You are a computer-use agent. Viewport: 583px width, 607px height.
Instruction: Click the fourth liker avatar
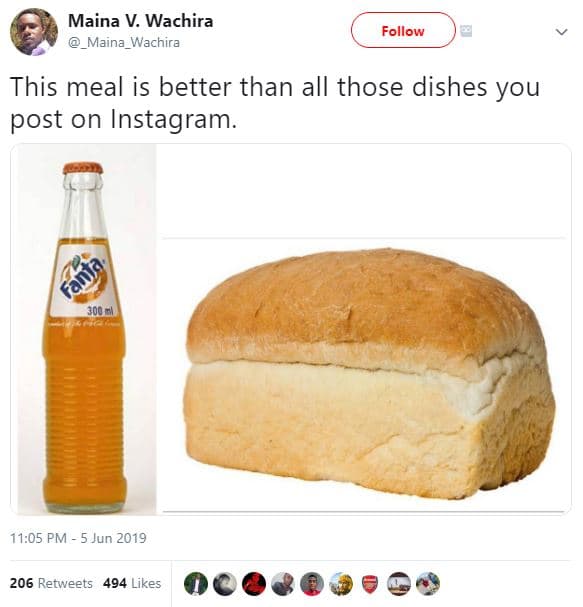283,583
